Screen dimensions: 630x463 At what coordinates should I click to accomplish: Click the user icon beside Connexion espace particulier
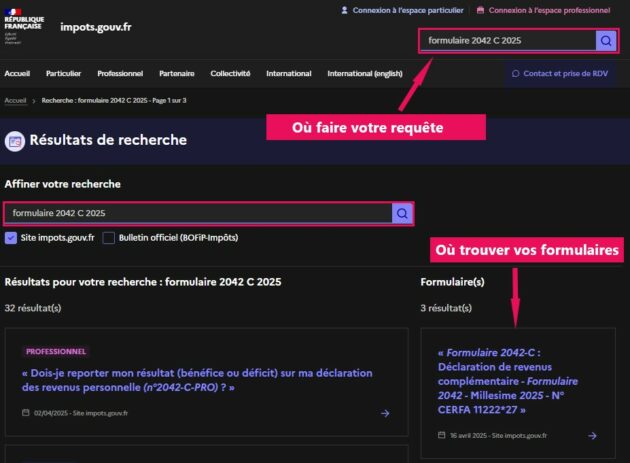tap(344, 10)
